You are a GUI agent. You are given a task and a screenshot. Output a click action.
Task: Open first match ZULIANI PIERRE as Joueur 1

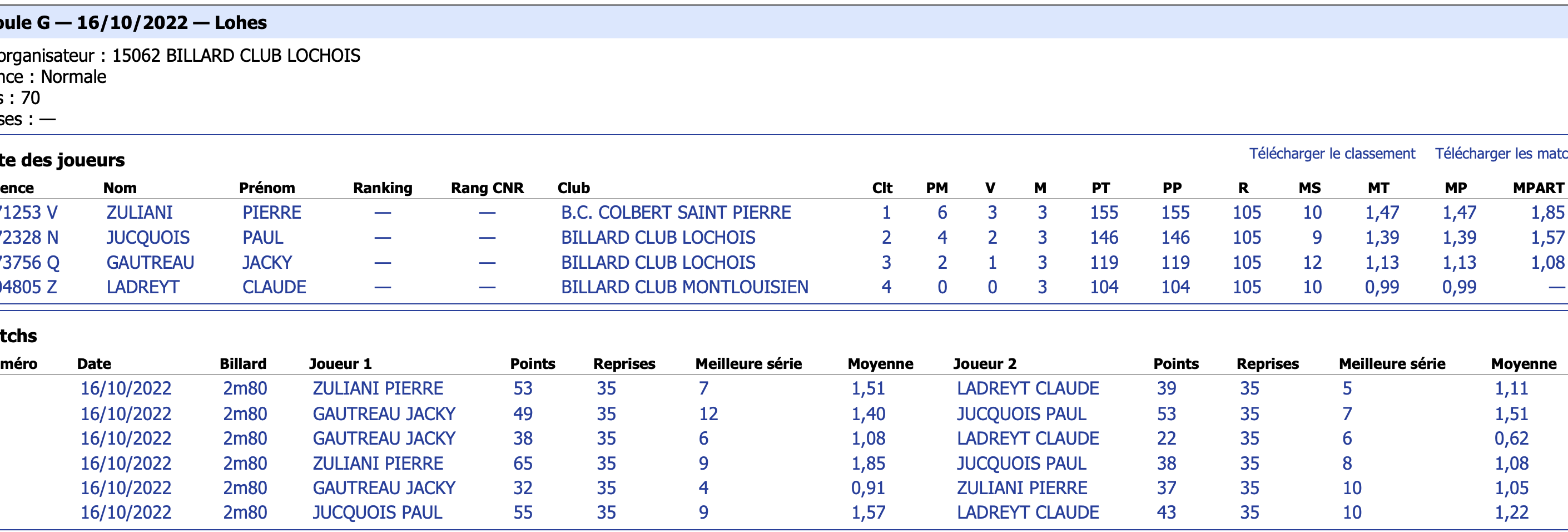[378, 388]
